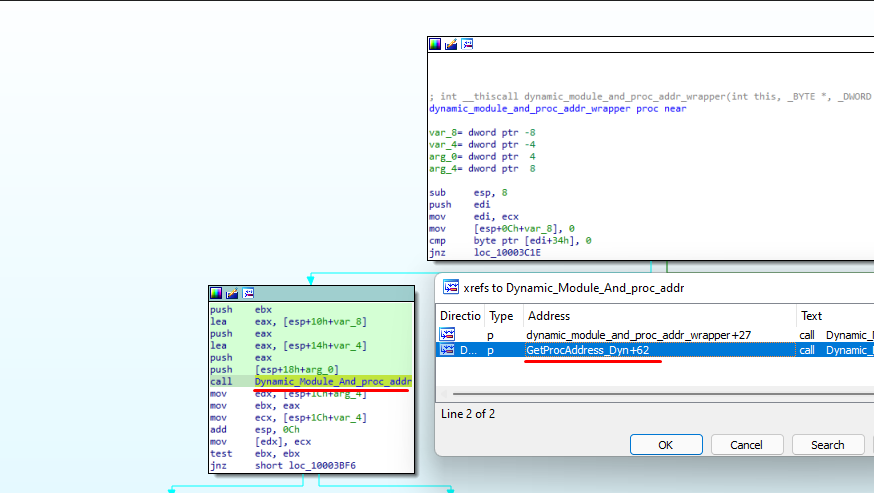The width and height of the screenshot is (874, 493).
Task: Click 'lea eax, [esp+10h+var_8]' instruction
Action: click(x=288, y=321)
